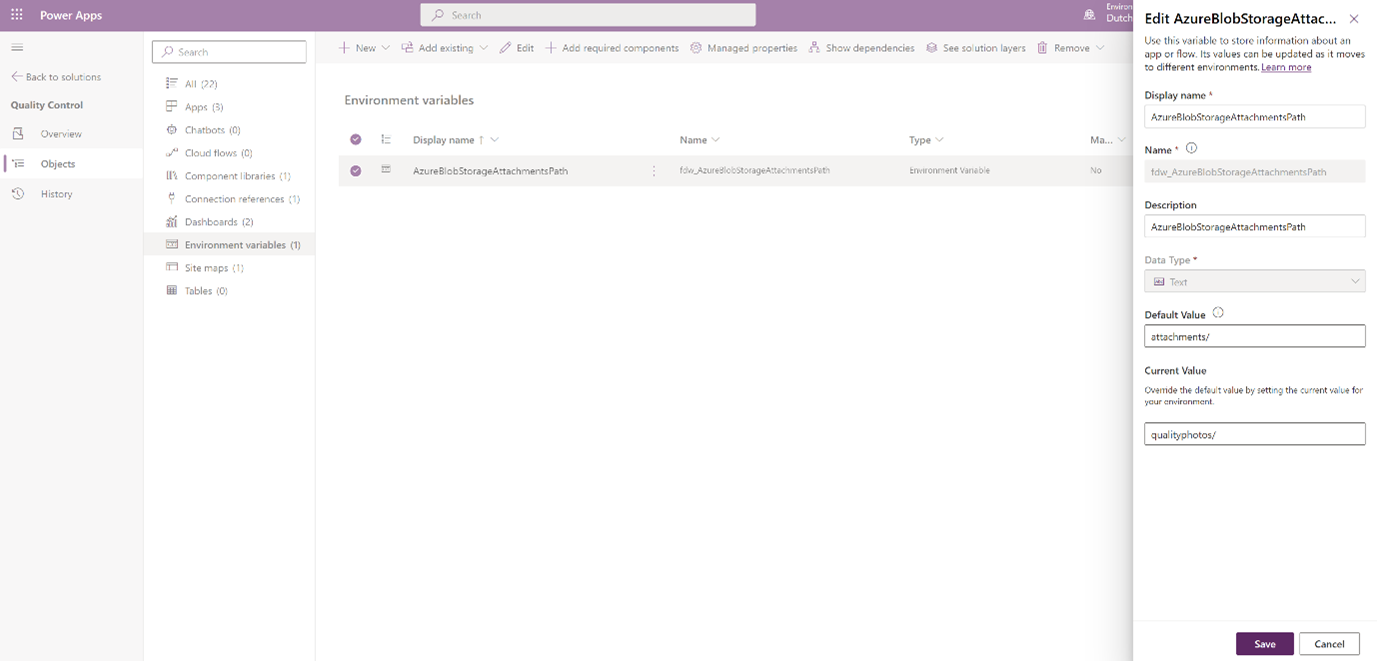Open the row's more options ellipsis
This screenshot has width=1377, height=661.
click(654, 171)
